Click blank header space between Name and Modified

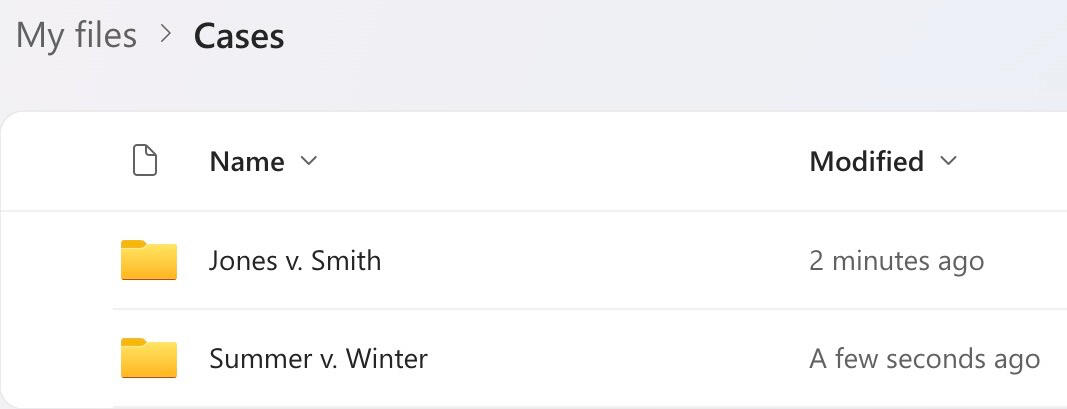[x=560, y=161]
